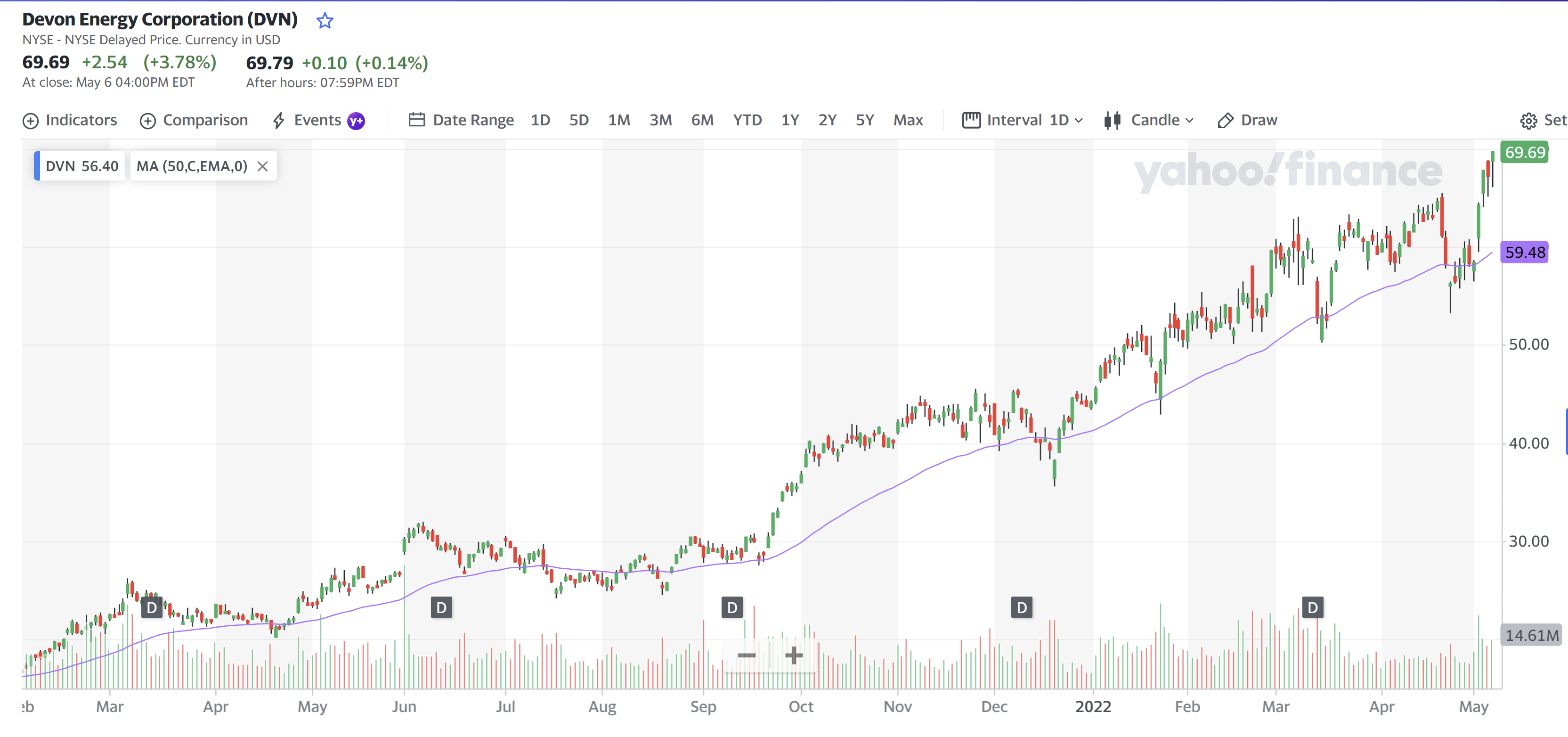This screenshot has width=1568, height=737.
Task: Activate the Draw pencil tool
Action: click(x=1247, y=120)
